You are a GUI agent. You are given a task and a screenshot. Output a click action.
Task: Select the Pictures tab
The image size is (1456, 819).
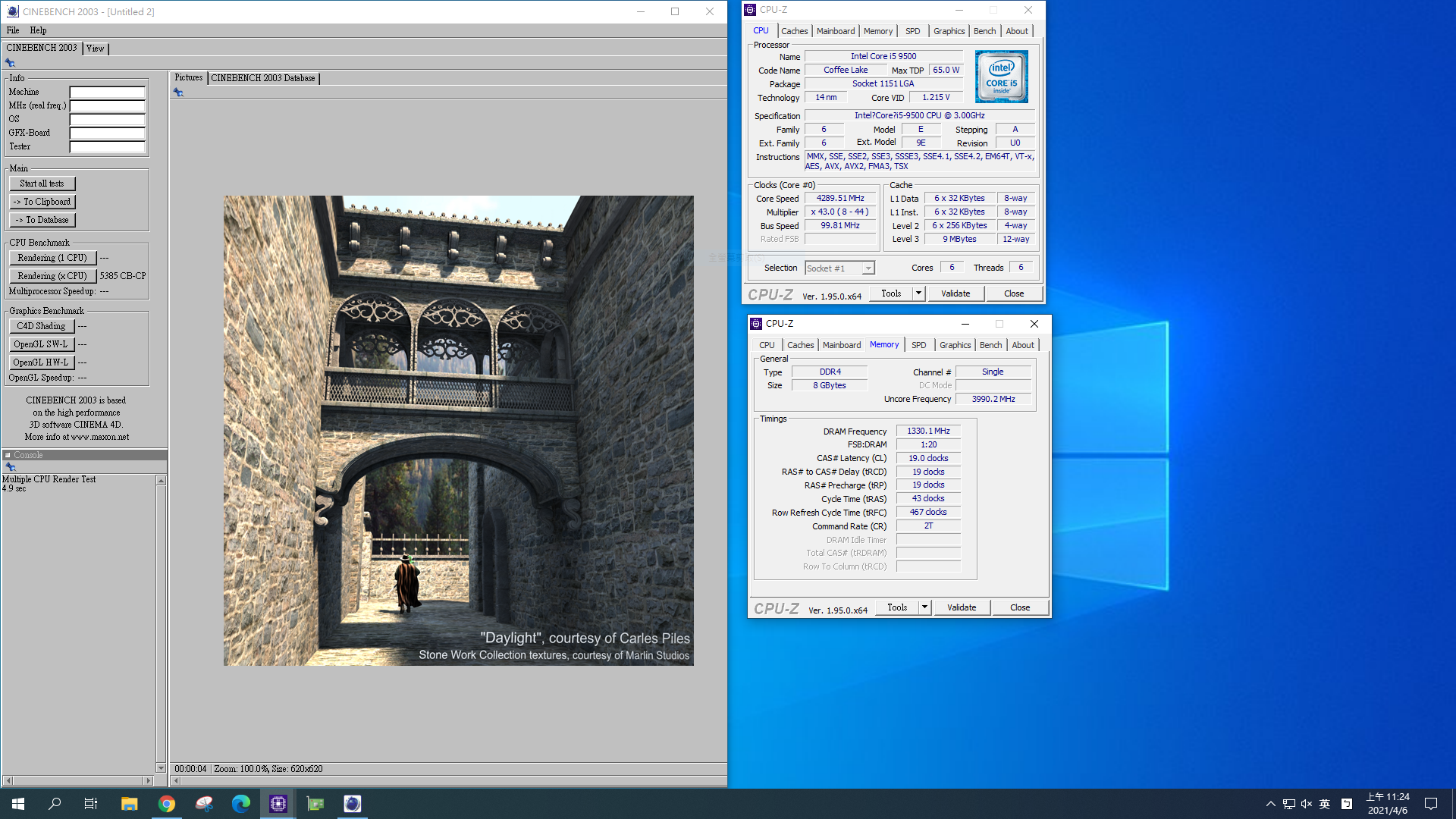(x=189, y=77)
